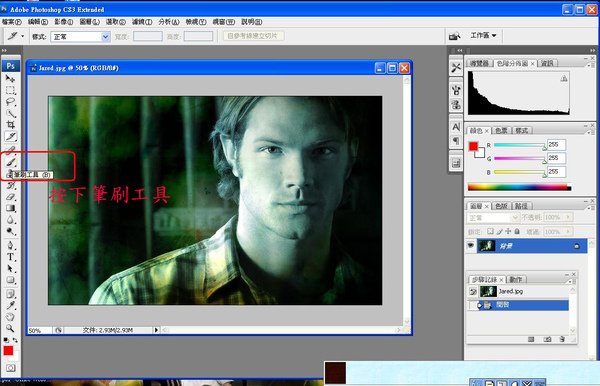This screenshot has height=386, width=600.
Task: Toggle history brush source for Jared.jpg snapshot
Action: pyautogui.click(x=473, y=292)
